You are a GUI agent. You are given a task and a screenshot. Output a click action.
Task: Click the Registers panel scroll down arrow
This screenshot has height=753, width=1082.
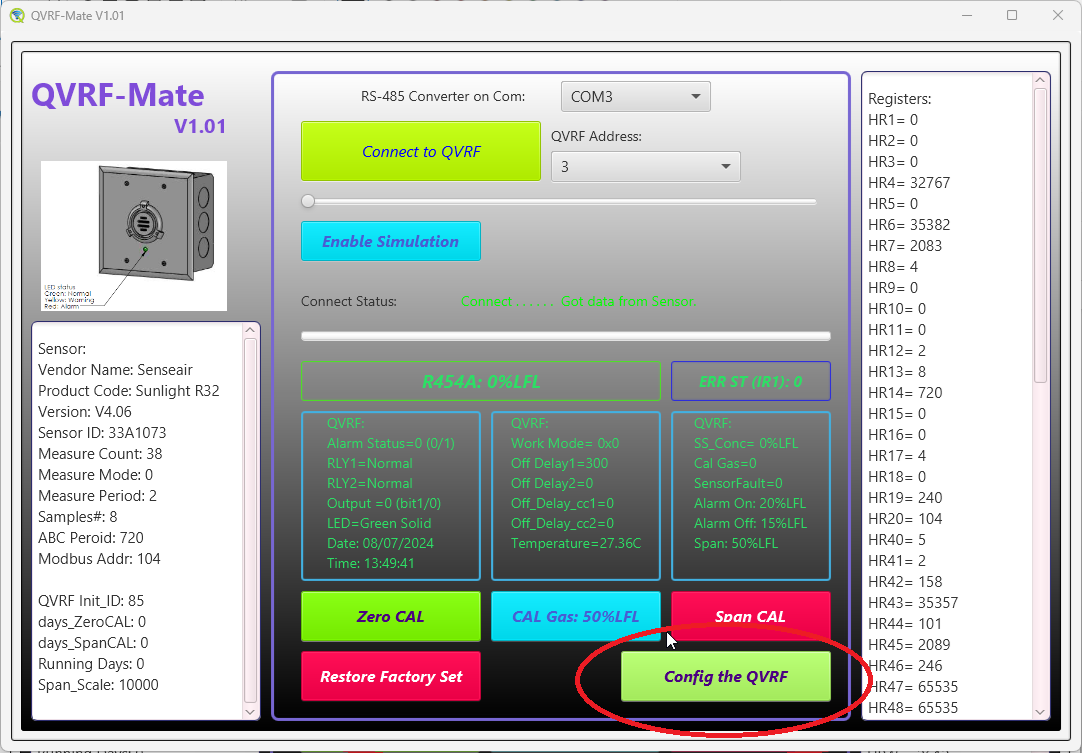(x=1041, y=712)
